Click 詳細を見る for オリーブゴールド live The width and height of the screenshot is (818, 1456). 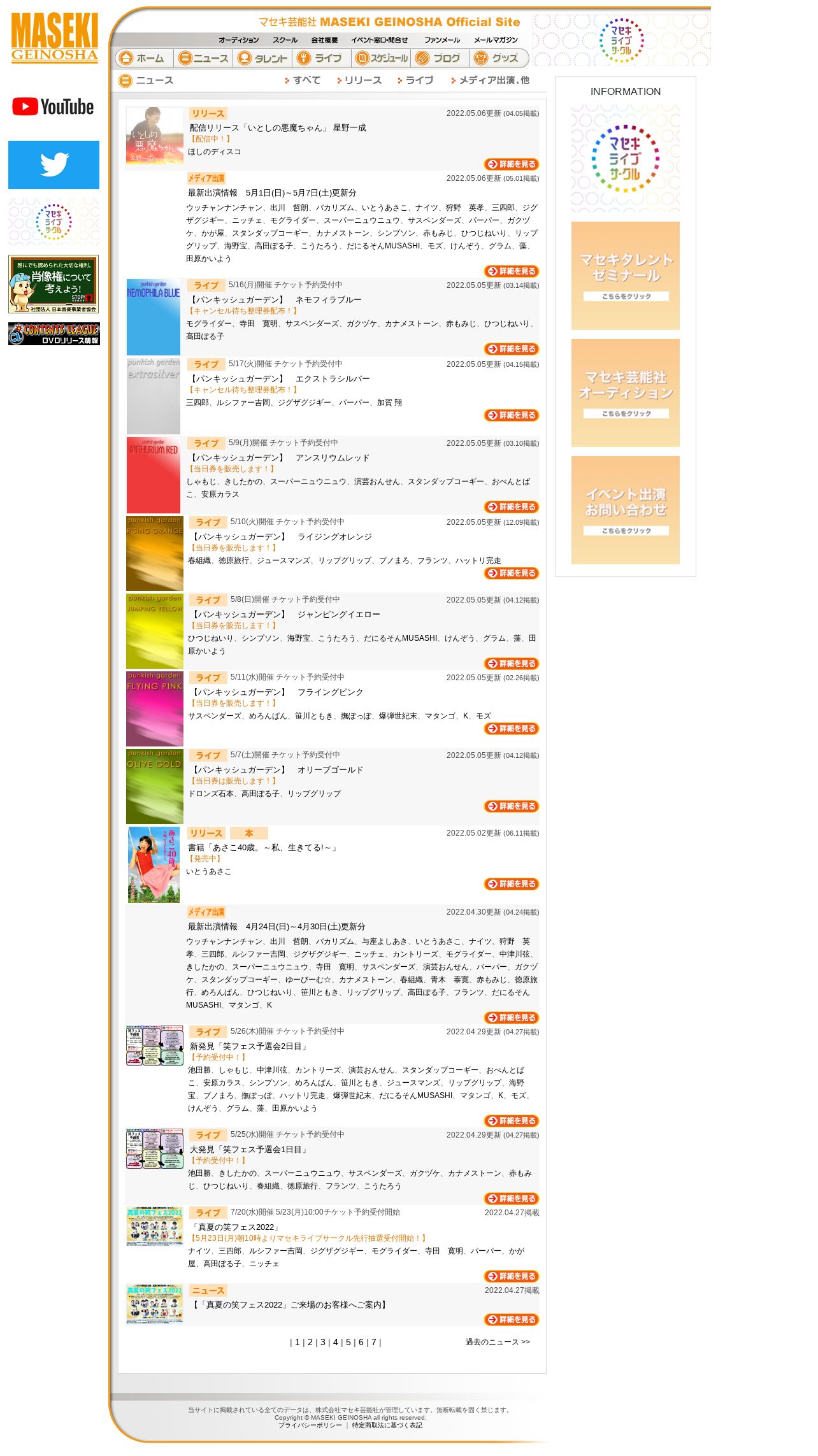[x=512, y=806]
